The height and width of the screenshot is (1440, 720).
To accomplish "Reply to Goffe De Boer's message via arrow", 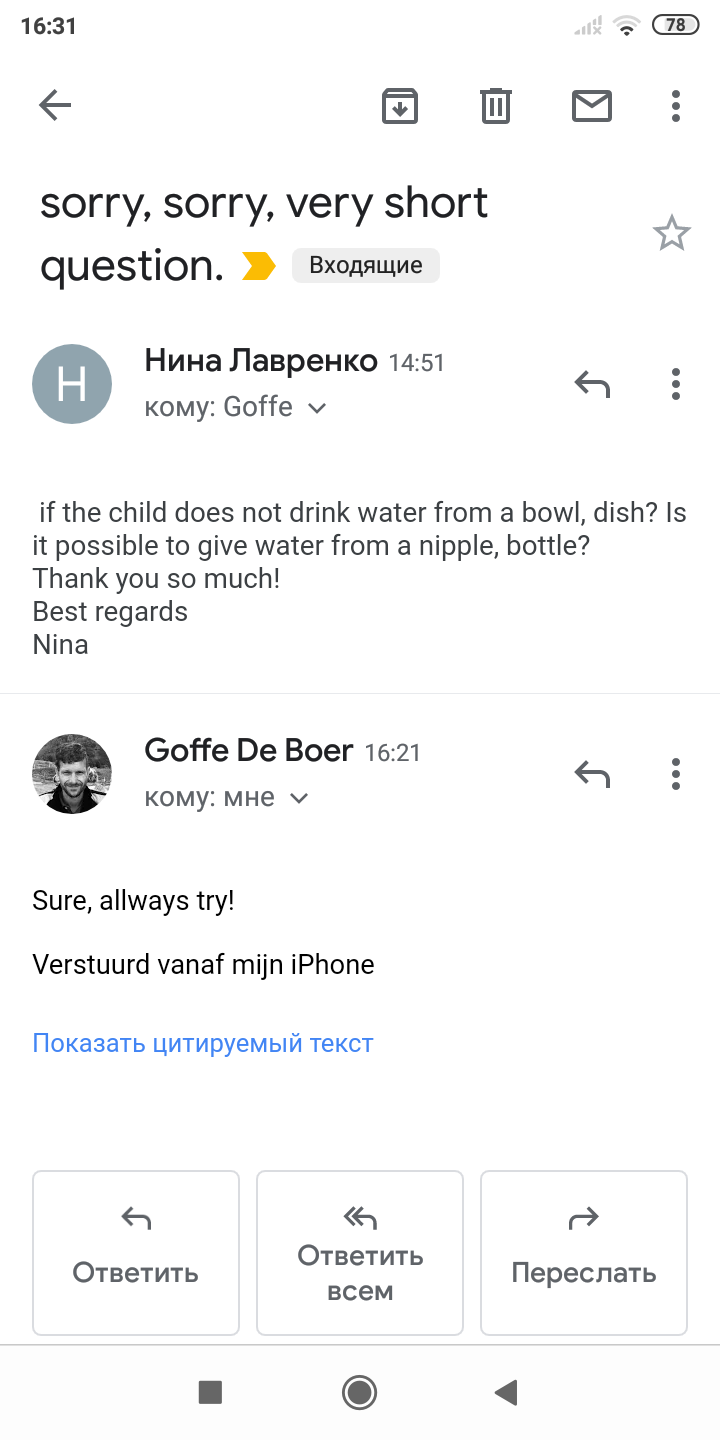I will (592, 773).
